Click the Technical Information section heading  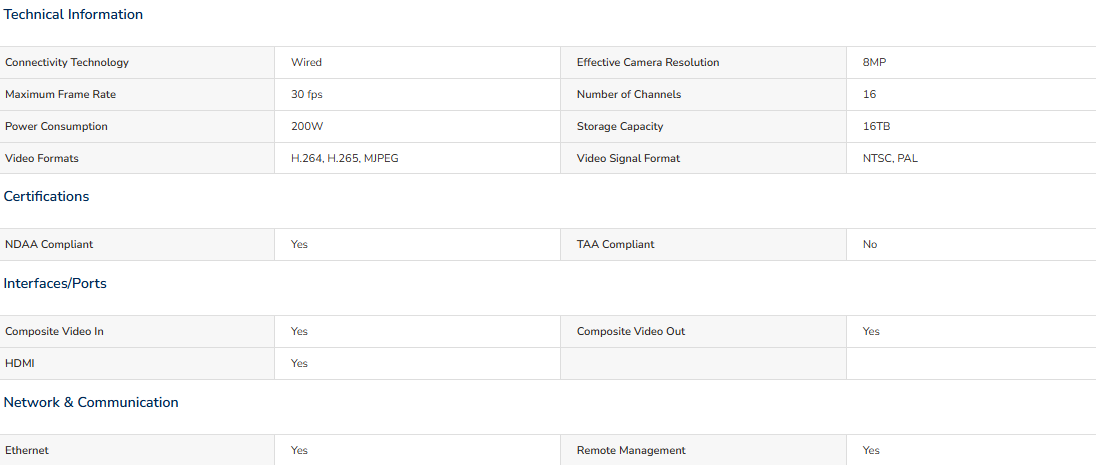point(73,15)
